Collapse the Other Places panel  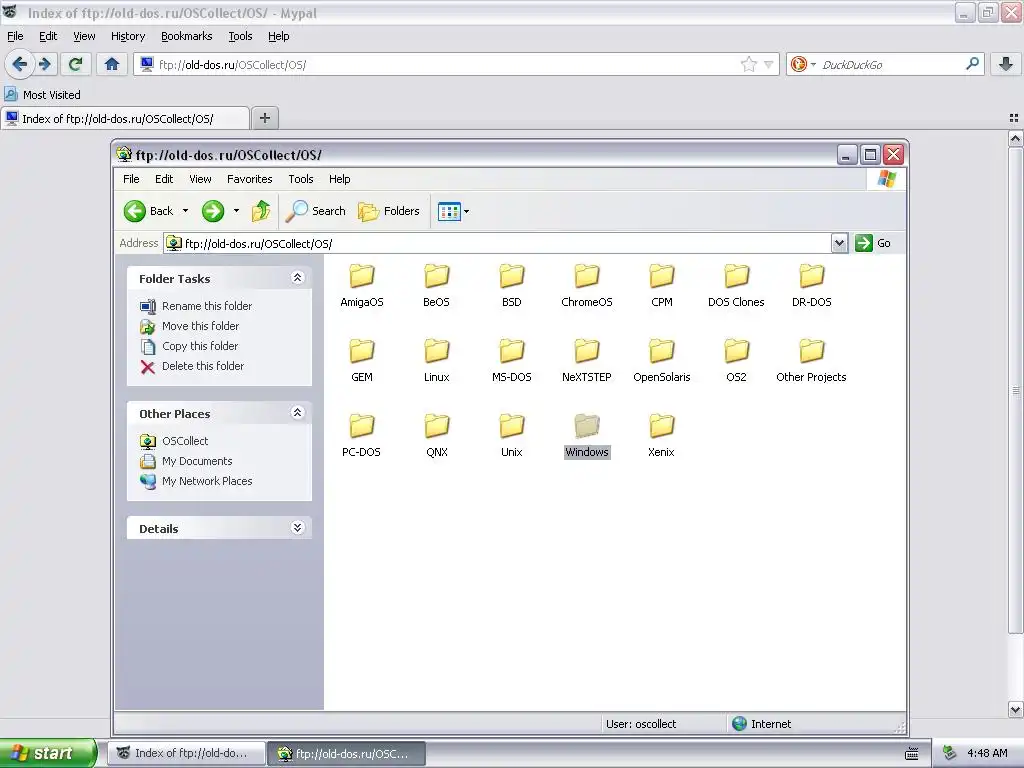pyautogui.click(x=297, y=413)
